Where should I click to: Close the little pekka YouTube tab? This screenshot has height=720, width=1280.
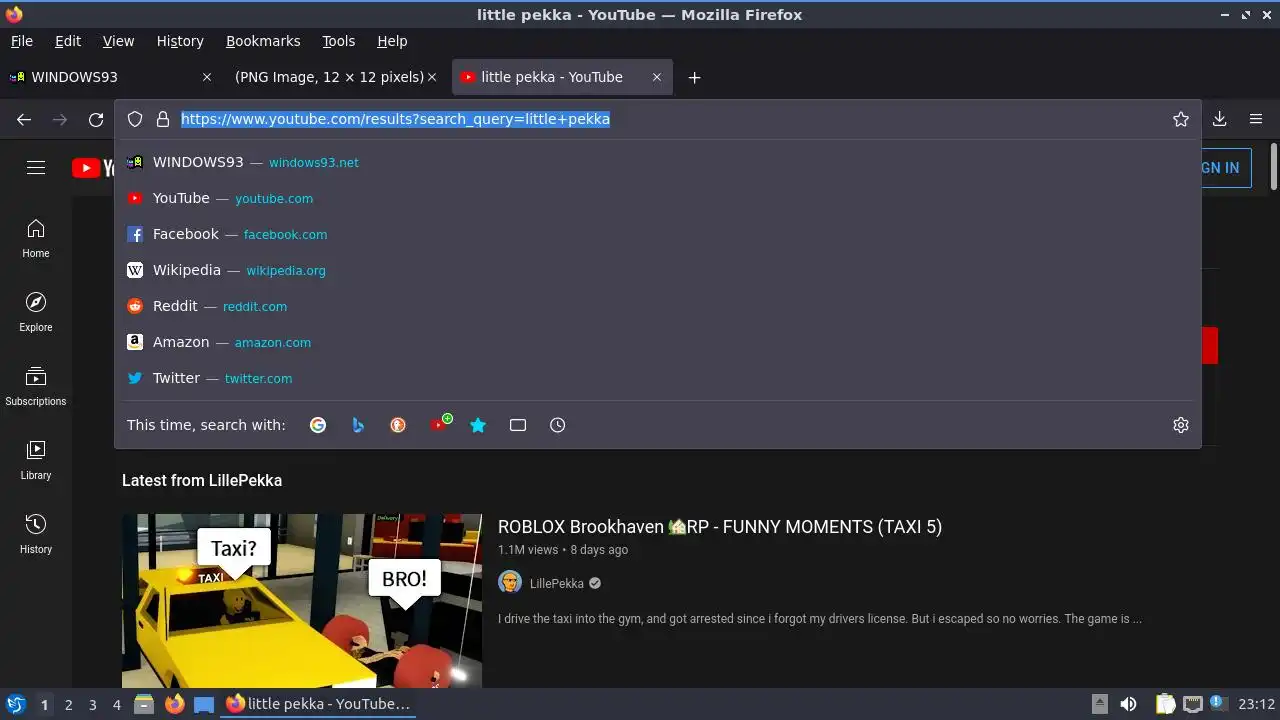(x=657, y=77)
